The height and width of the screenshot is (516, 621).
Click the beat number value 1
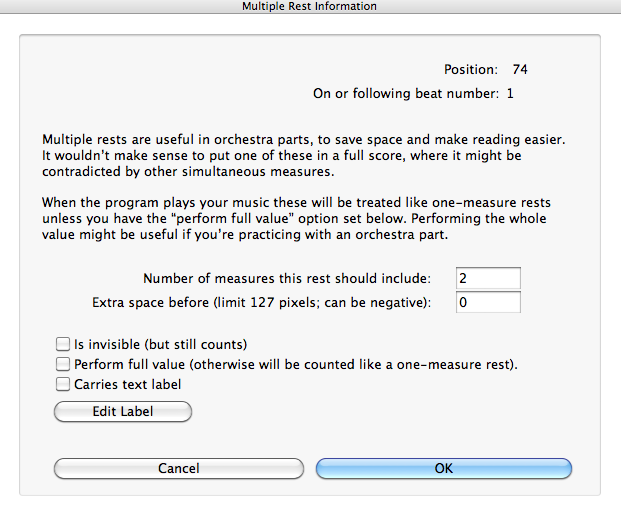pyautogui.click(x=510, y=94)
